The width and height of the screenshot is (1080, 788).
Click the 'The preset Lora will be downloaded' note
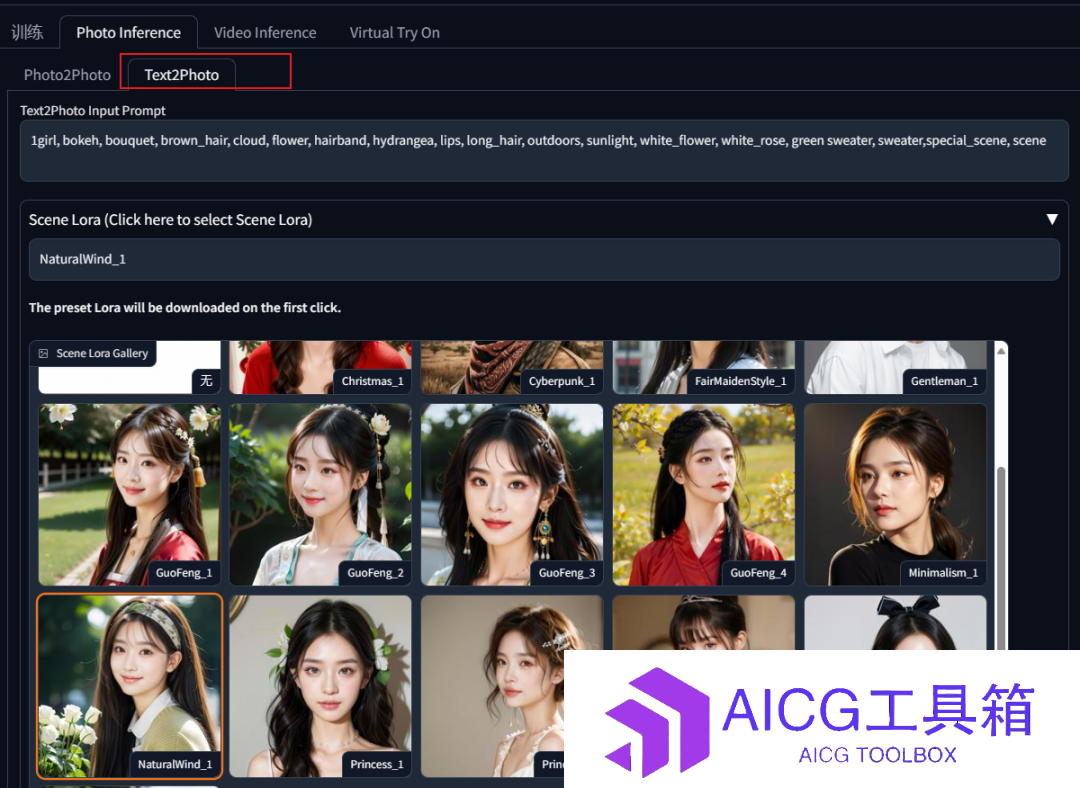pos(185,307)
